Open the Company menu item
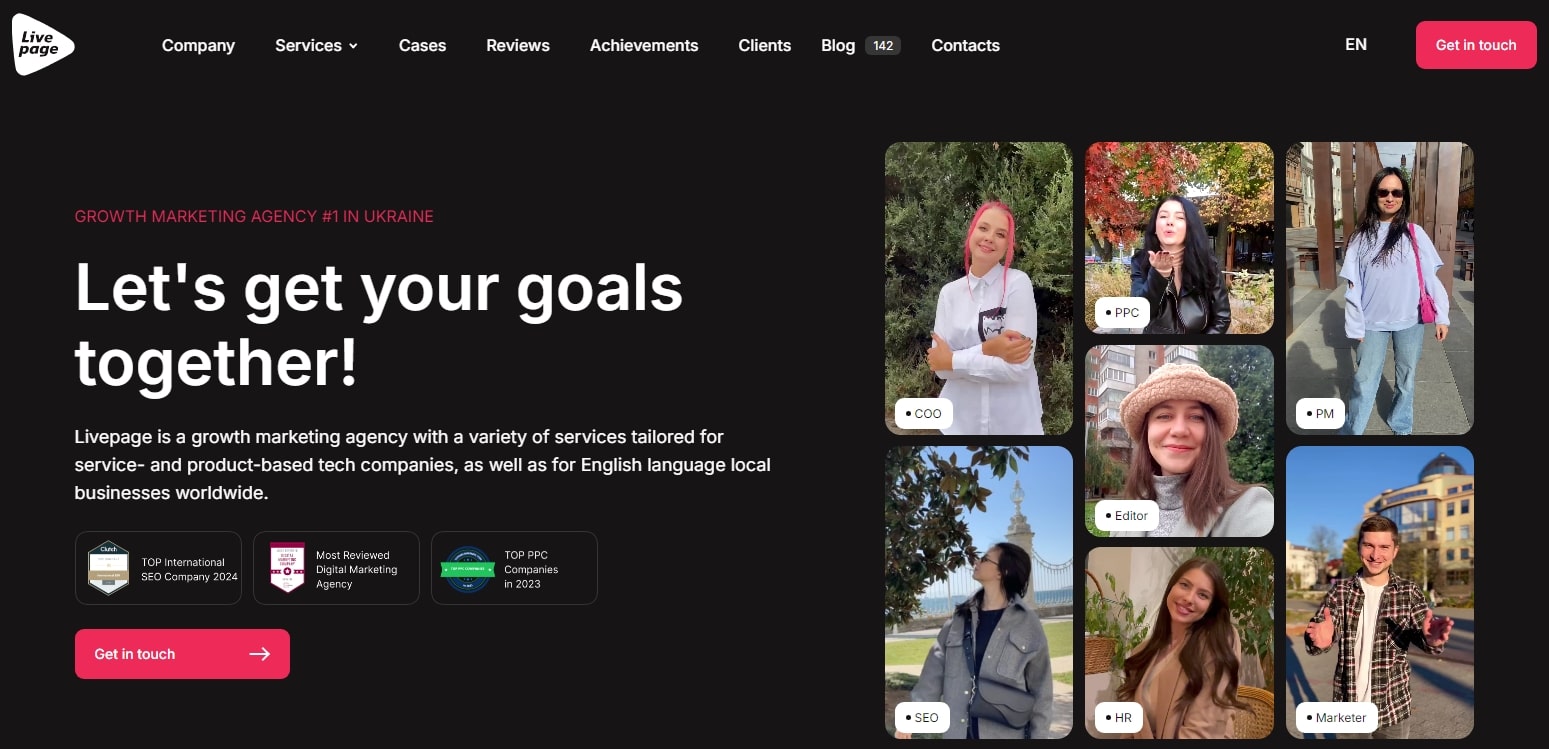This screenshot has height=749, width=1549. [x=198, y=45]
